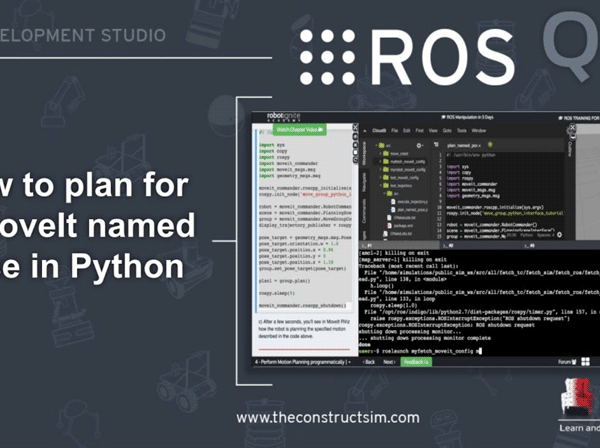Image resolution: width=600 pixels, height=448 pixels.
Task: Click the green Feedback button
Action: (416, 362)
